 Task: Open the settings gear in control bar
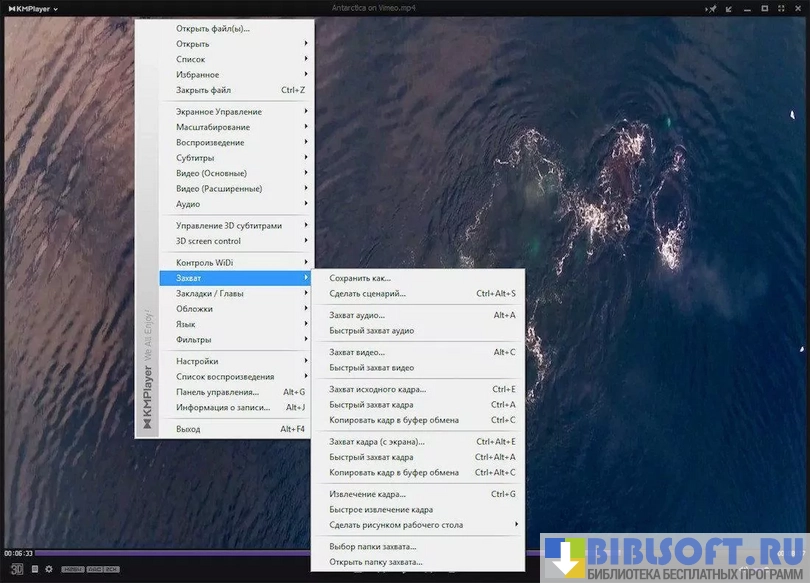[x=48, y=569]
